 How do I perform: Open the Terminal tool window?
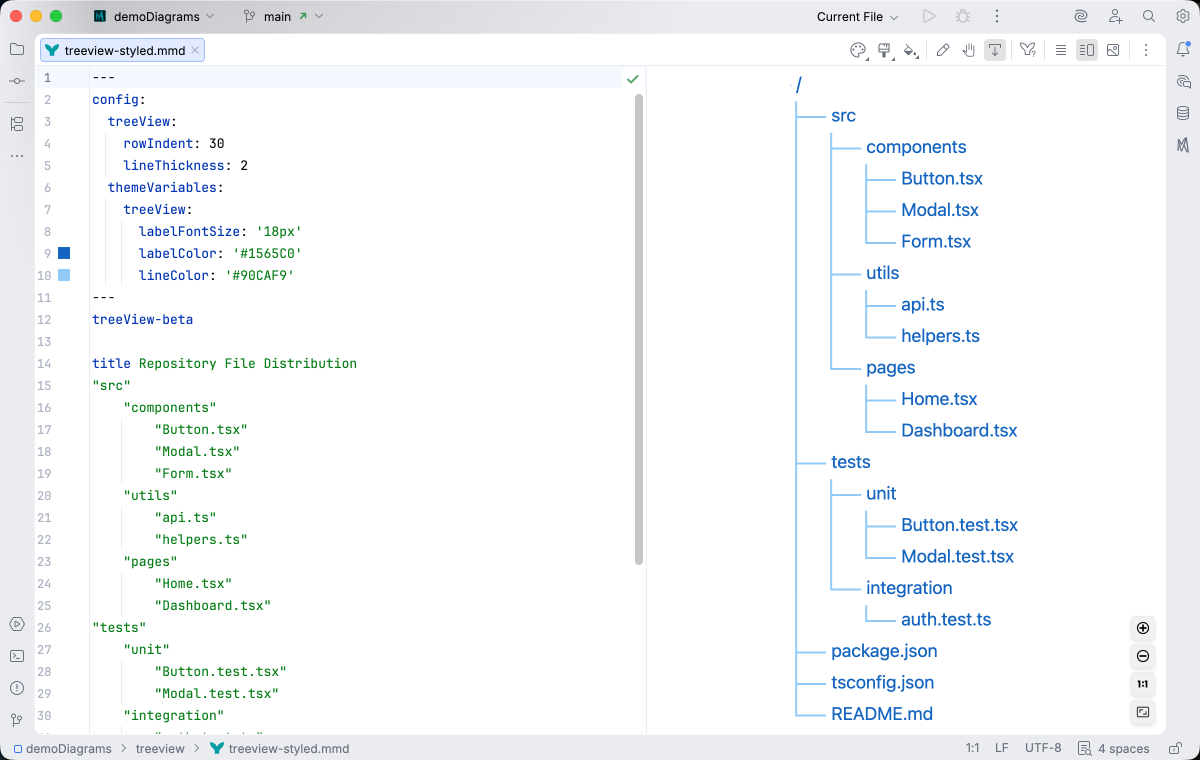16,655
